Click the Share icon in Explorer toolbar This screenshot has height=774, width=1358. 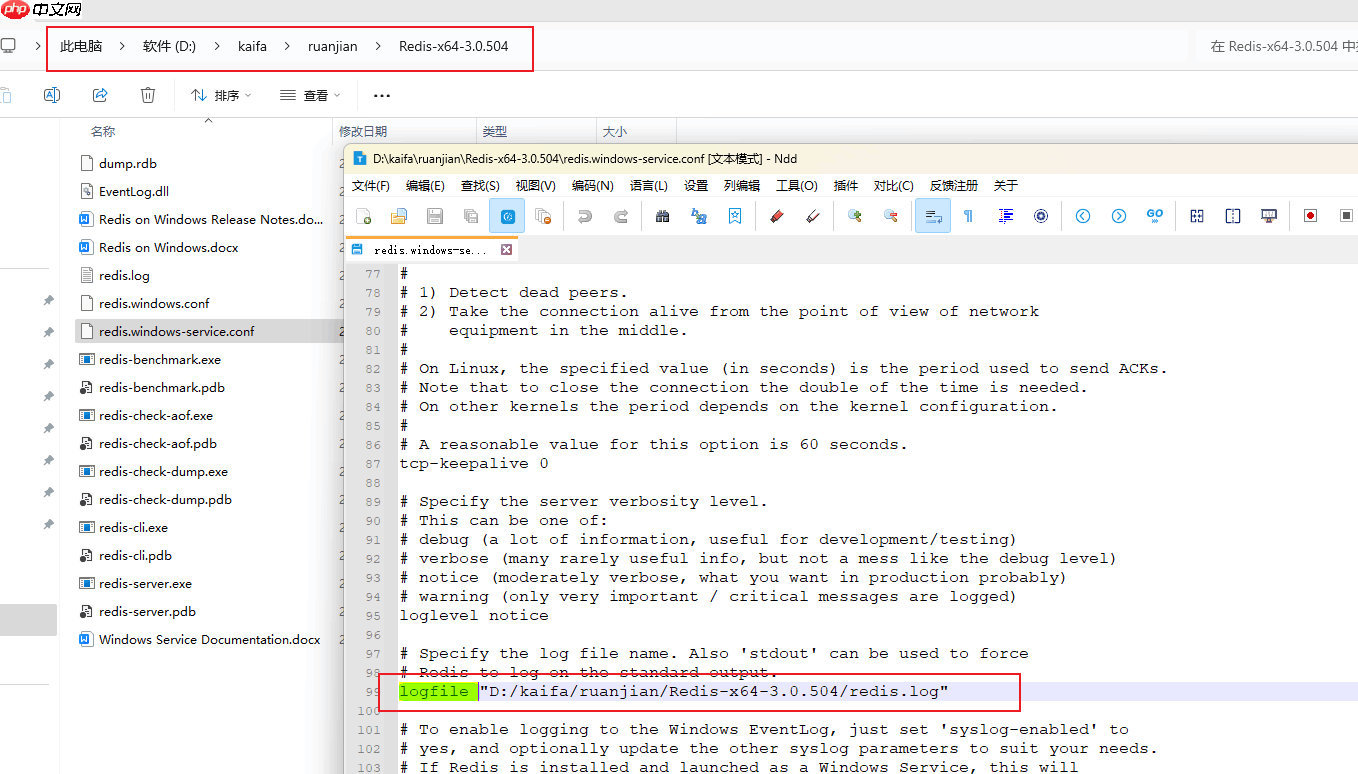coord(100,95)
